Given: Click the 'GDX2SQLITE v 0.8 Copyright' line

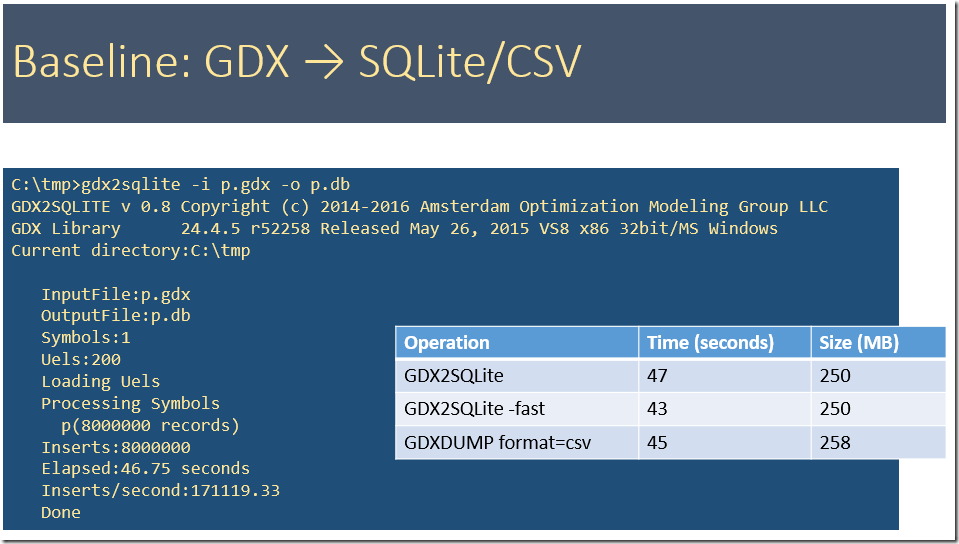Looking at the screenshot, I should pos(420,206).
